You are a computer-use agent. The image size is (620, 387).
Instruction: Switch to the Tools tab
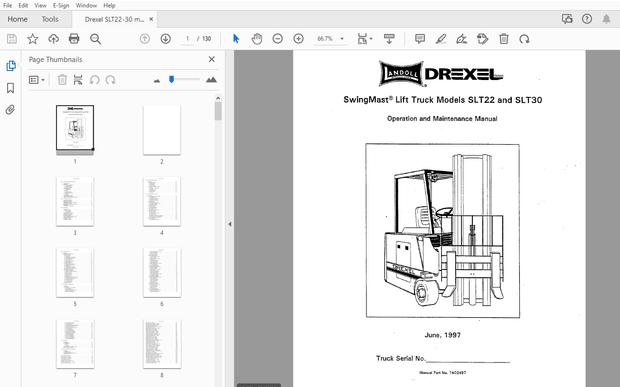[x=50, y=19]
